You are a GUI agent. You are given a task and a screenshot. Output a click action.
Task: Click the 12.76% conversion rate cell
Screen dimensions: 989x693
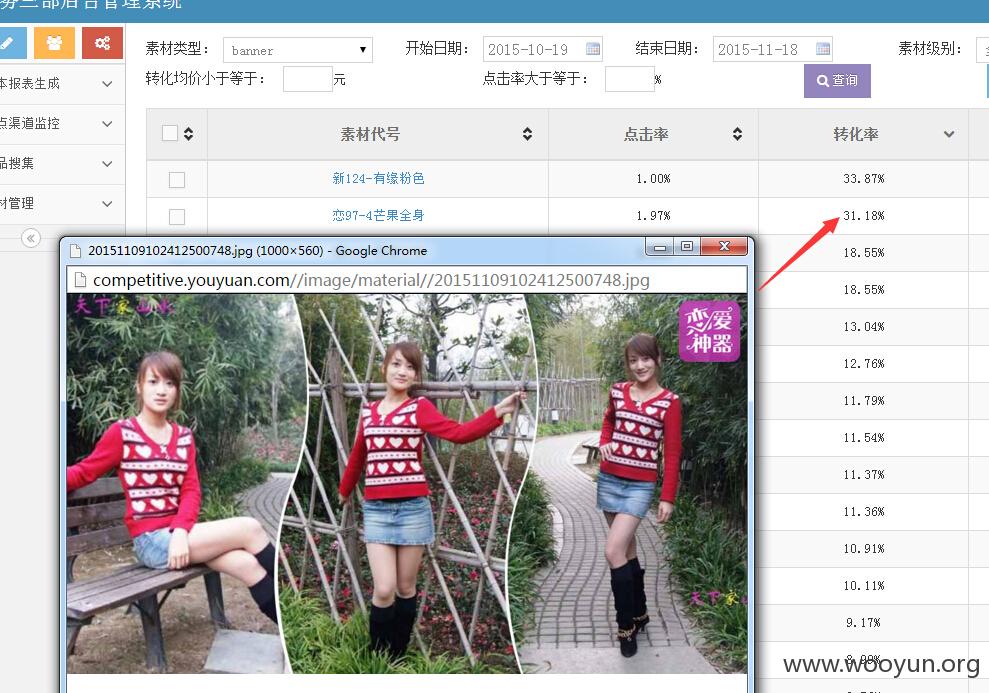coord(863,364)
